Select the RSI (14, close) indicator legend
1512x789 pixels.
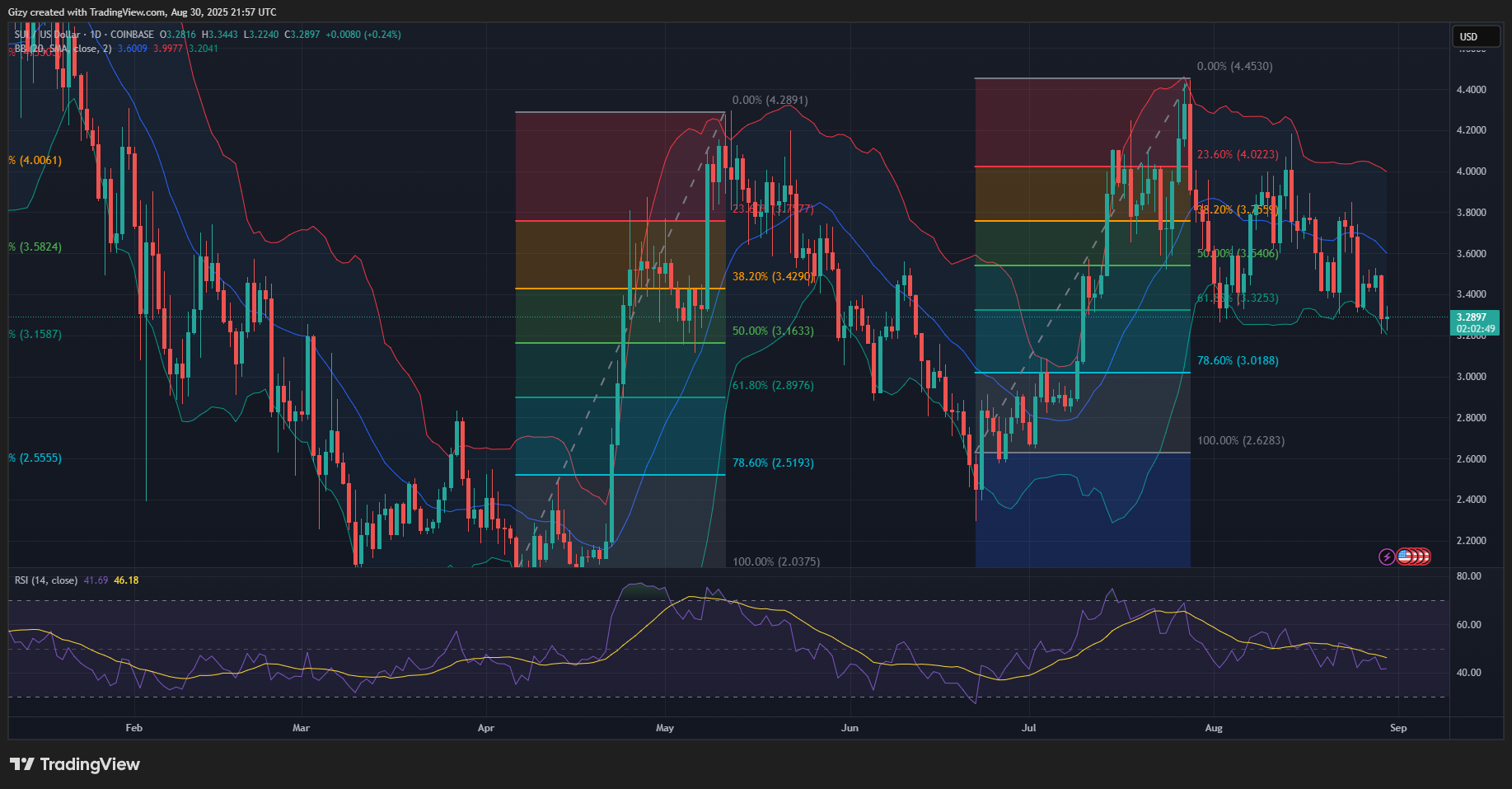(x=46, y=580)
